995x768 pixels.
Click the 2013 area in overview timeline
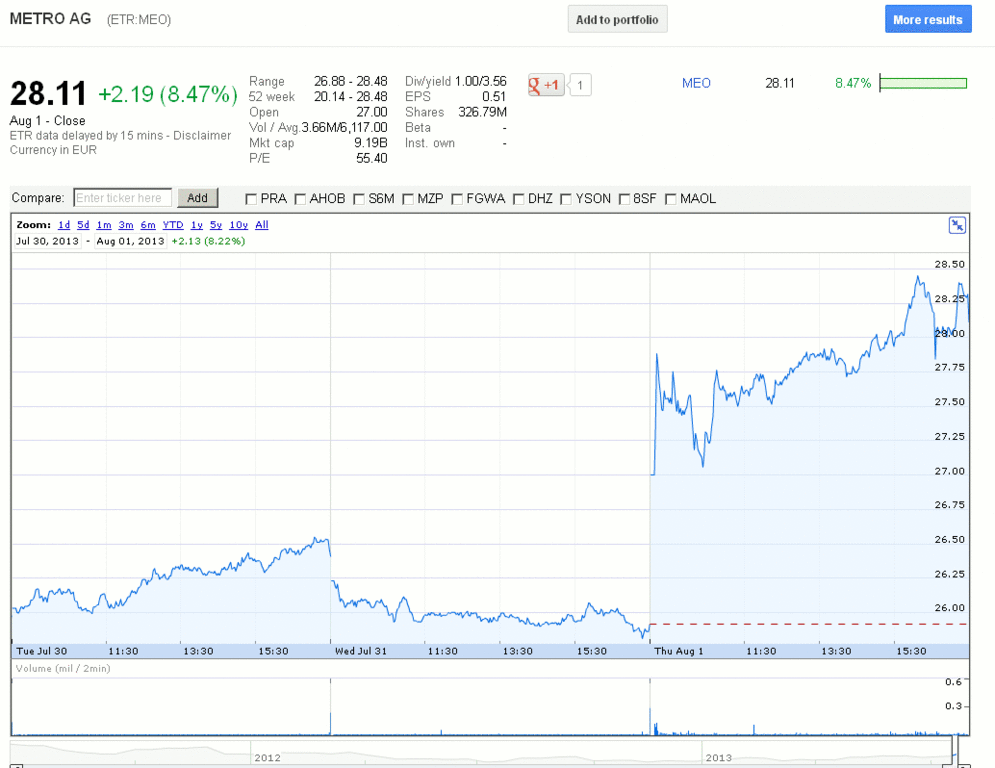(718, 758)
